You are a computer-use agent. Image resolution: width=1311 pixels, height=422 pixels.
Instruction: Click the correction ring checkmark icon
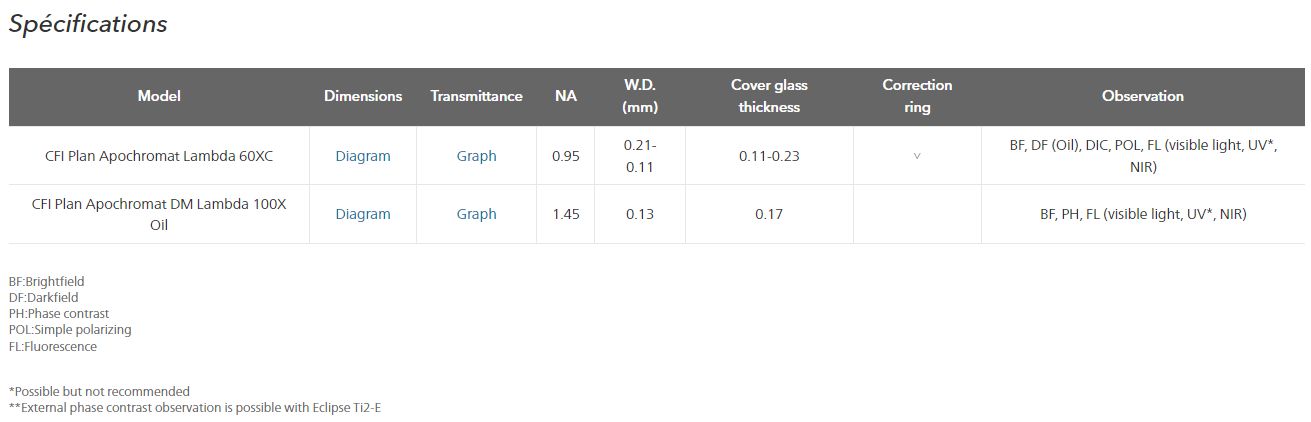[x=917, y=157]
